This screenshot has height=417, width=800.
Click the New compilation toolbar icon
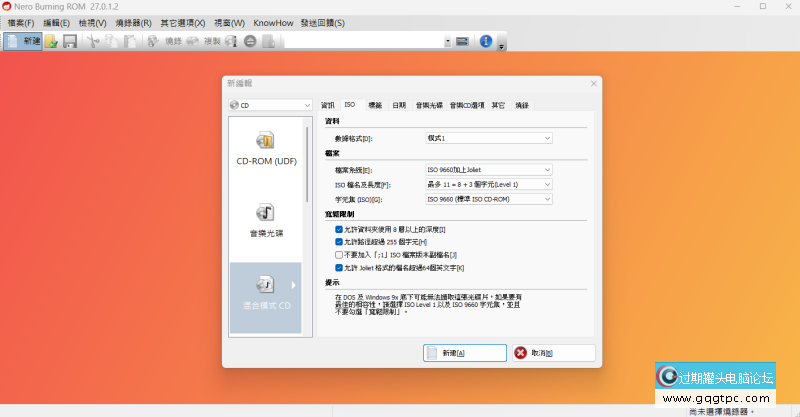click(x=24, y=41)
